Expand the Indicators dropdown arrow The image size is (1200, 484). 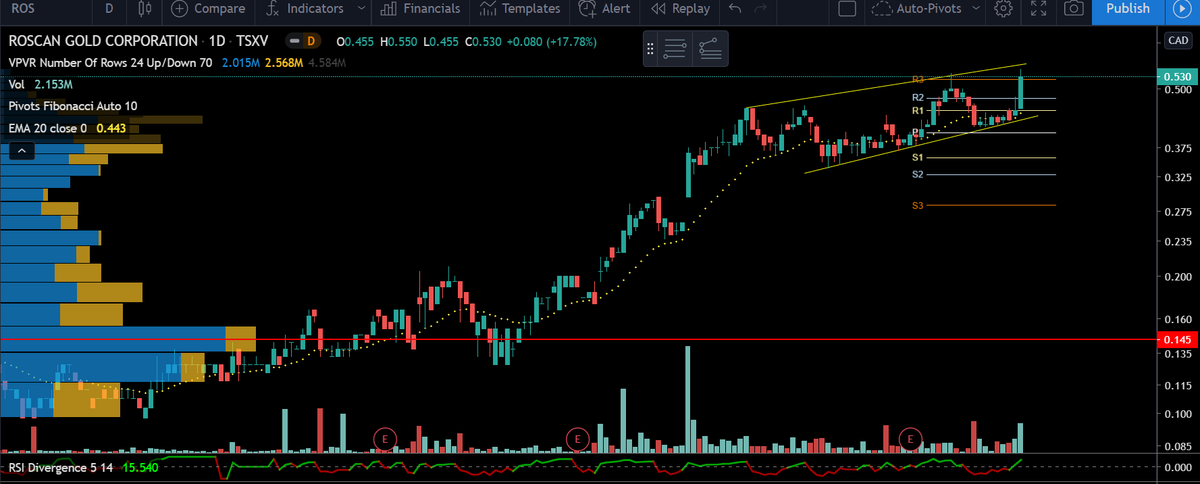[360, 9]
